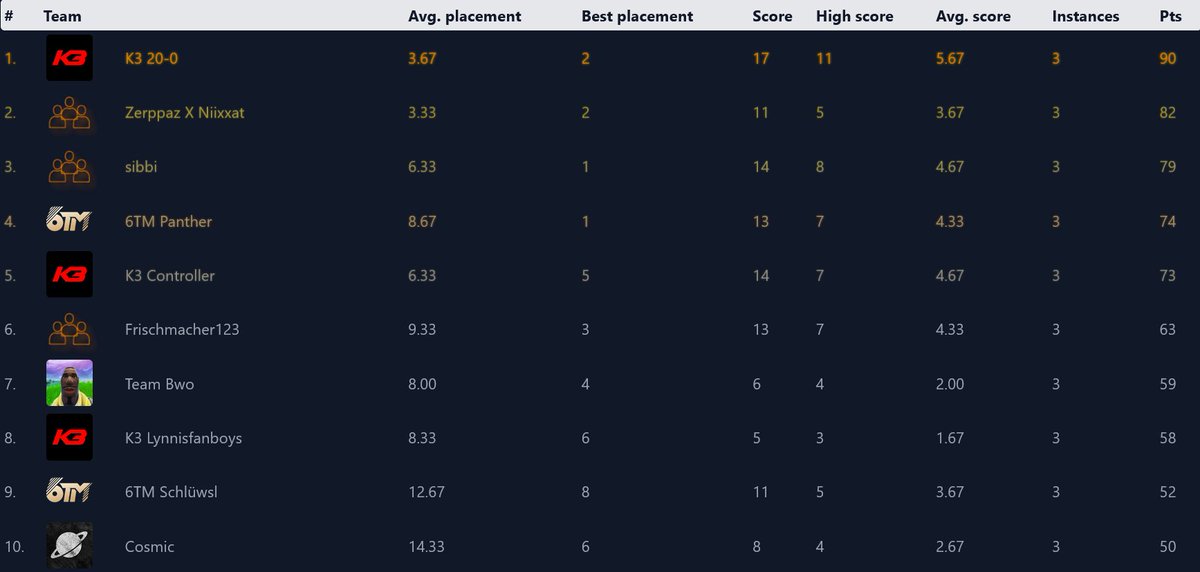Click Team Bwo's 59 points value
The width and height of the screenshot is (1200, 572).
[x=1167, y=383]
